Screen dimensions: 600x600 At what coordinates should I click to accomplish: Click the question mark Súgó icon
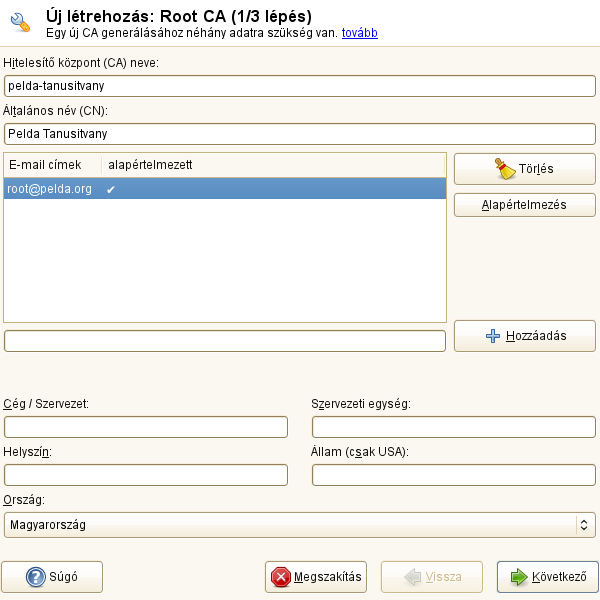tap(36, 577)
